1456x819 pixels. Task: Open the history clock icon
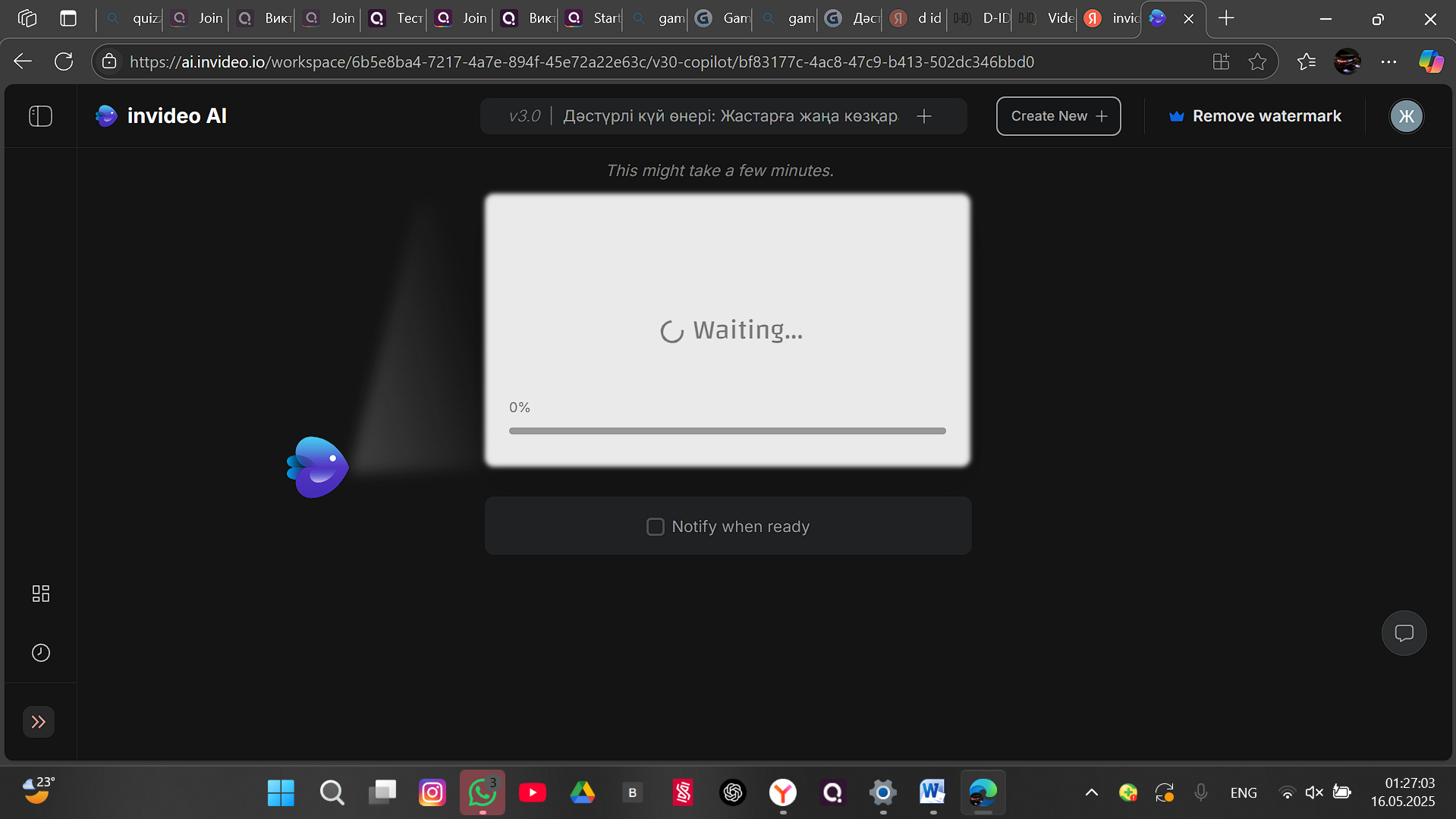[x=41, y=653]
